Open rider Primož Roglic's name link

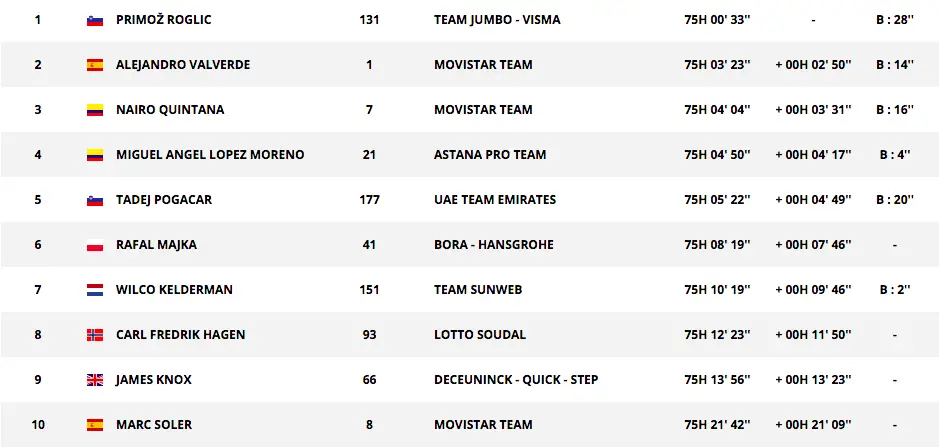coord(164,20)
